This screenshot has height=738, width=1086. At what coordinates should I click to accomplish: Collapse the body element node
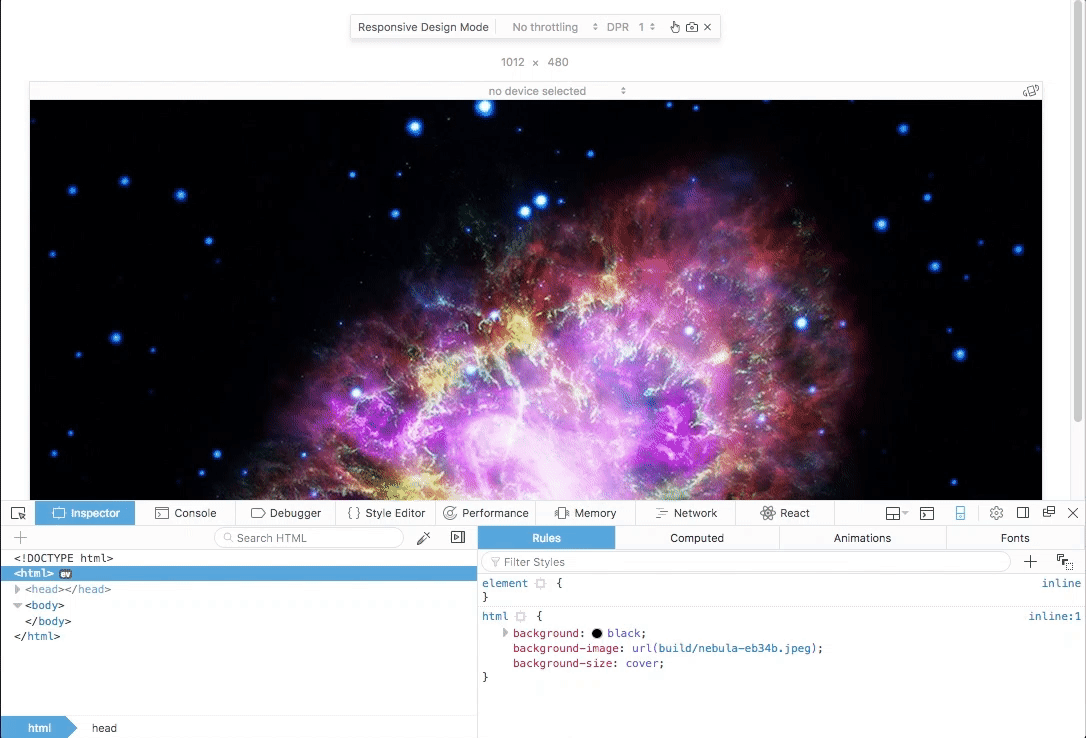tap(17, 605)
